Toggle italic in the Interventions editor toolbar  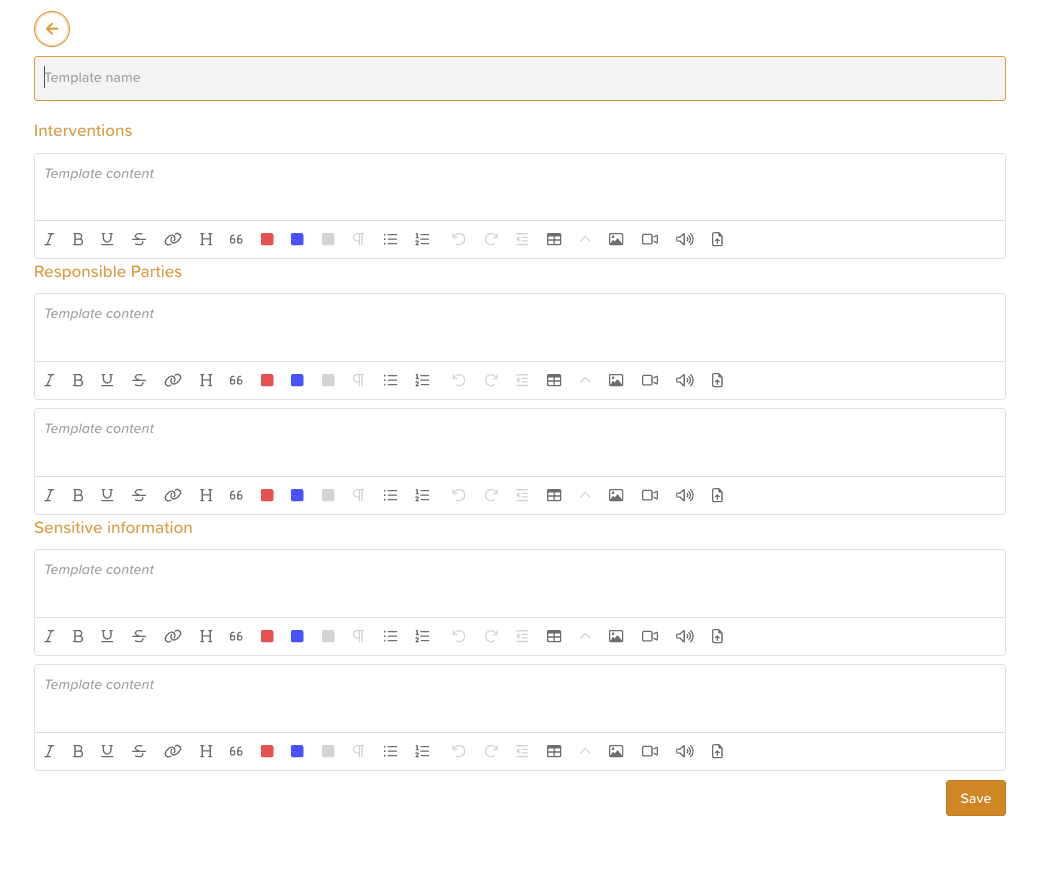pos(49,239)
